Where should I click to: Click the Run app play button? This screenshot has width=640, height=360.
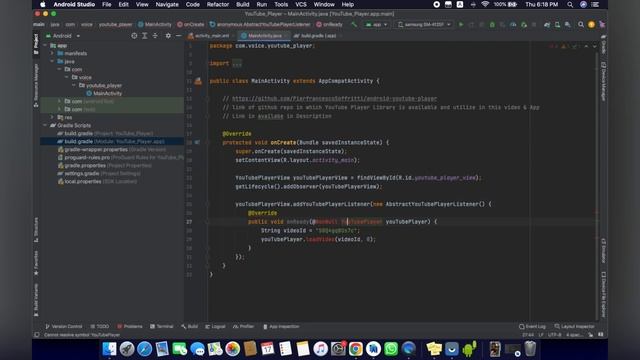[461, 24]
